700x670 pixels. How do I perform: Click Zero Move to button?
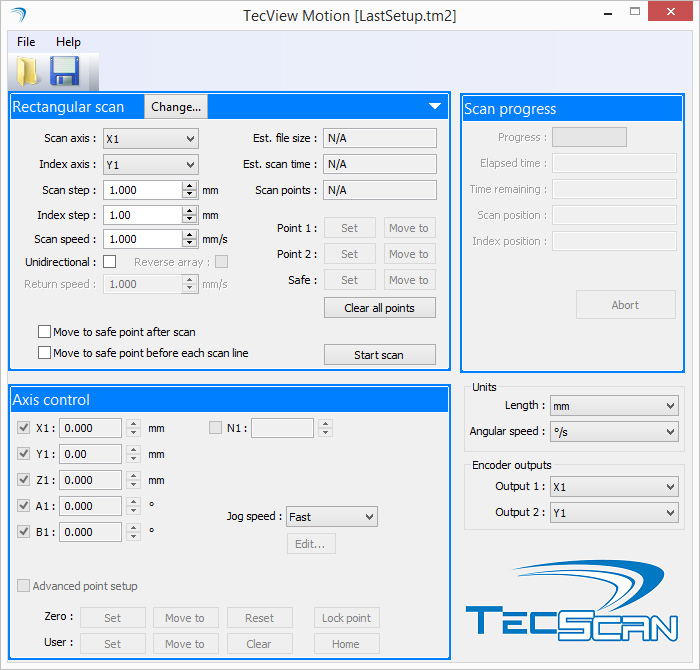(185, 618)
